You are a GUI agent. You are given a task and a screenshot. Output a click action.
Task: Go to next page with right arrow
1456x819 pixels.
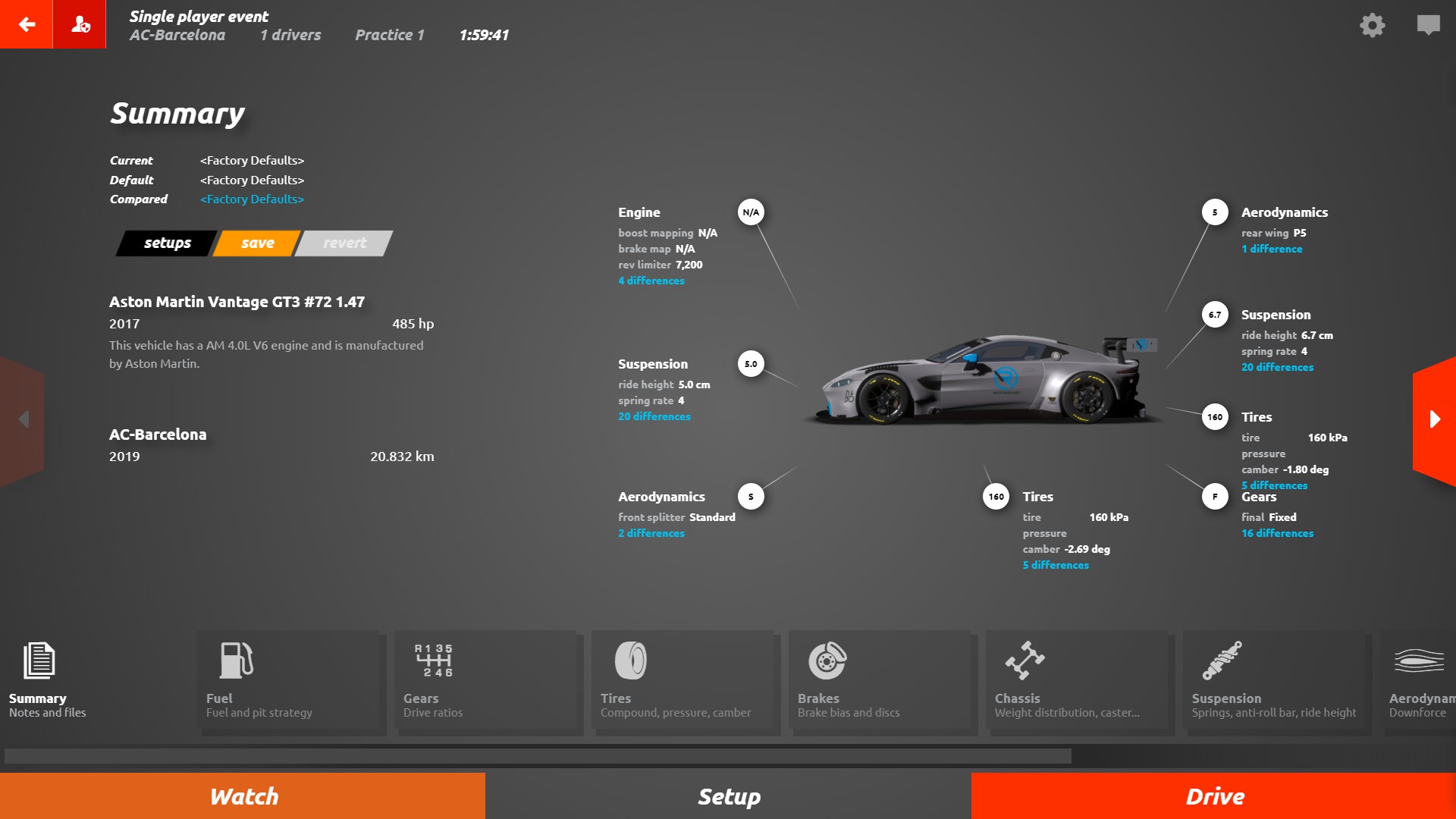(x=1434, y=419)
